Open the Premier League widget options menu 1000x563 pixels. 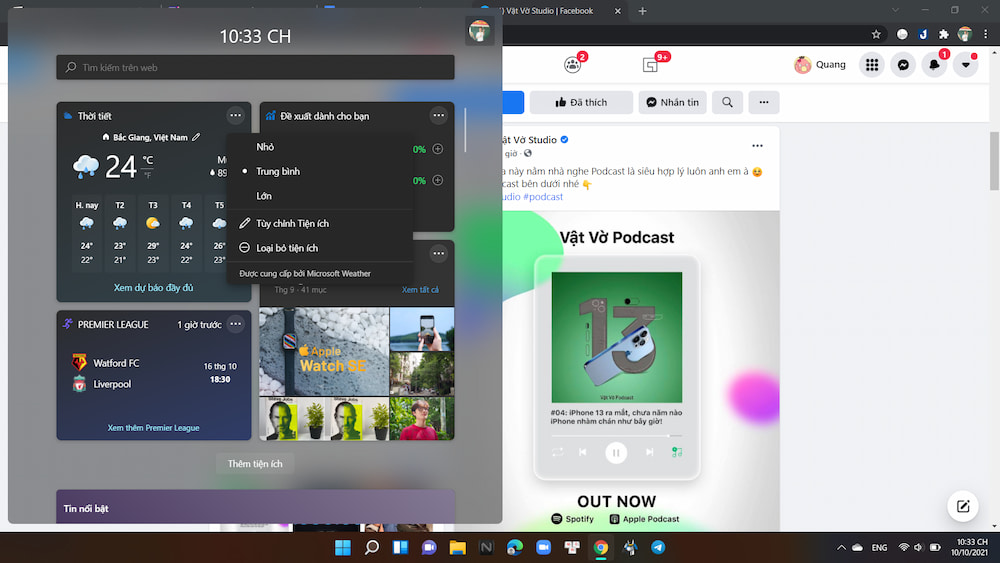235,324
